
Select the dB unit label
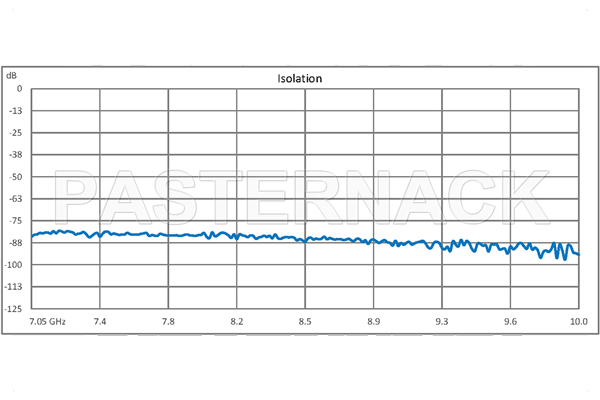click(11, 75)
